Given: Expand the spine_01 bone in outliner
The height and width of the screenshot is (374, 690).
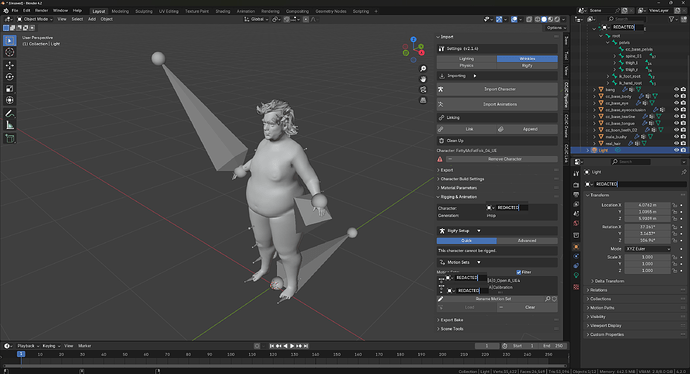Looking at the screenshot, I should (615, 56).
